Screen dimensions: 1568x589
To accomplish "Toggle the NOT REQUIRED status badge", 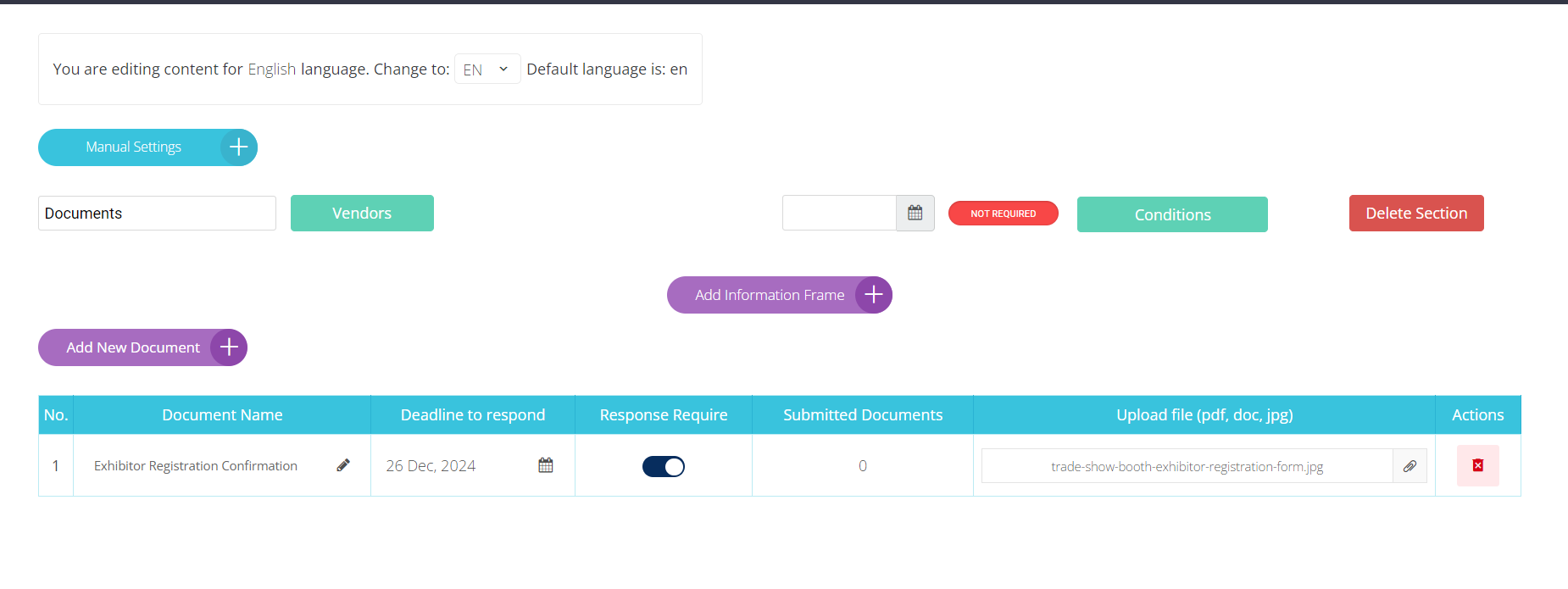I will click(x=1003, y=214).
